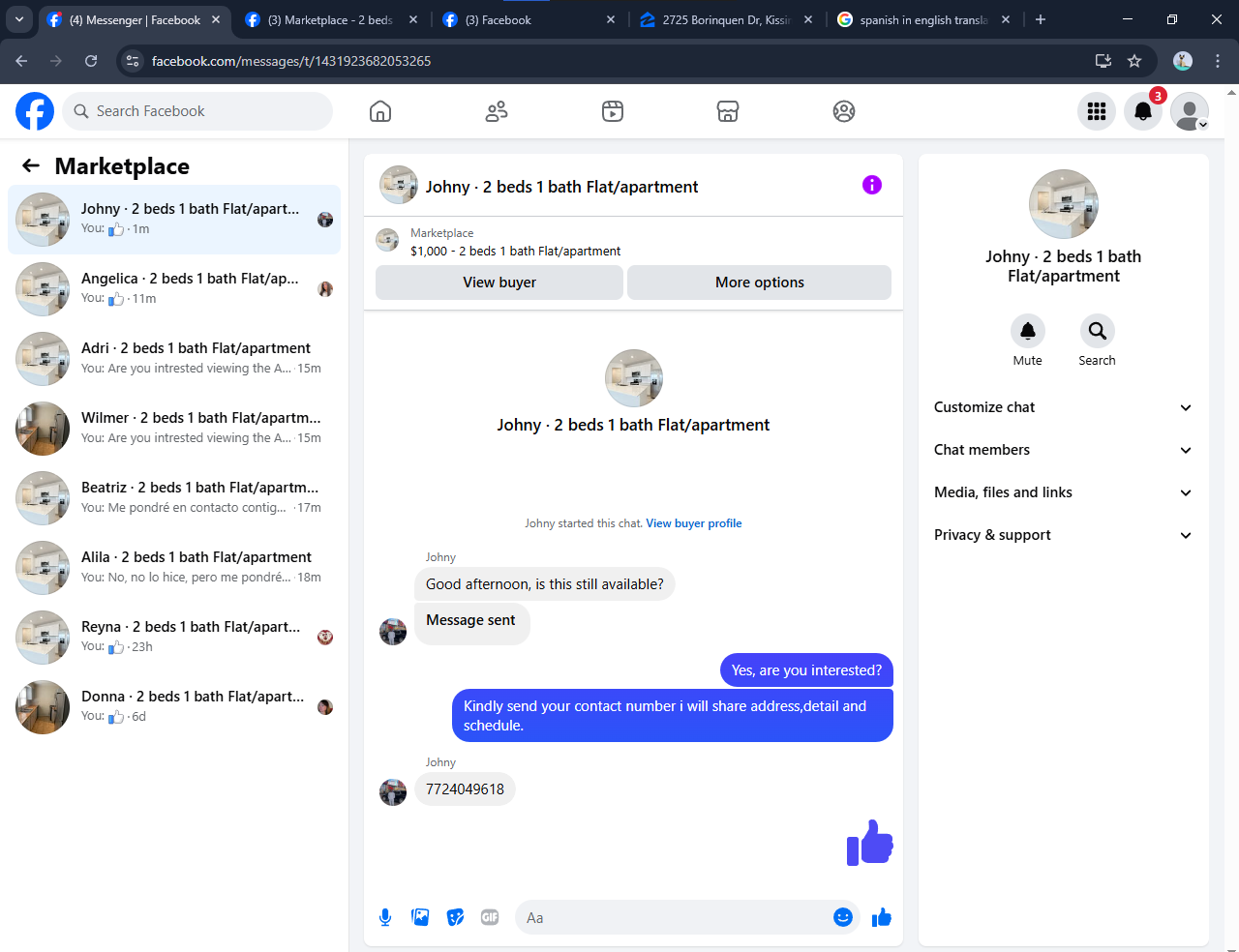The image size is (1239, 952).
Task: Click the View buyer button
Action: [499, 283]
